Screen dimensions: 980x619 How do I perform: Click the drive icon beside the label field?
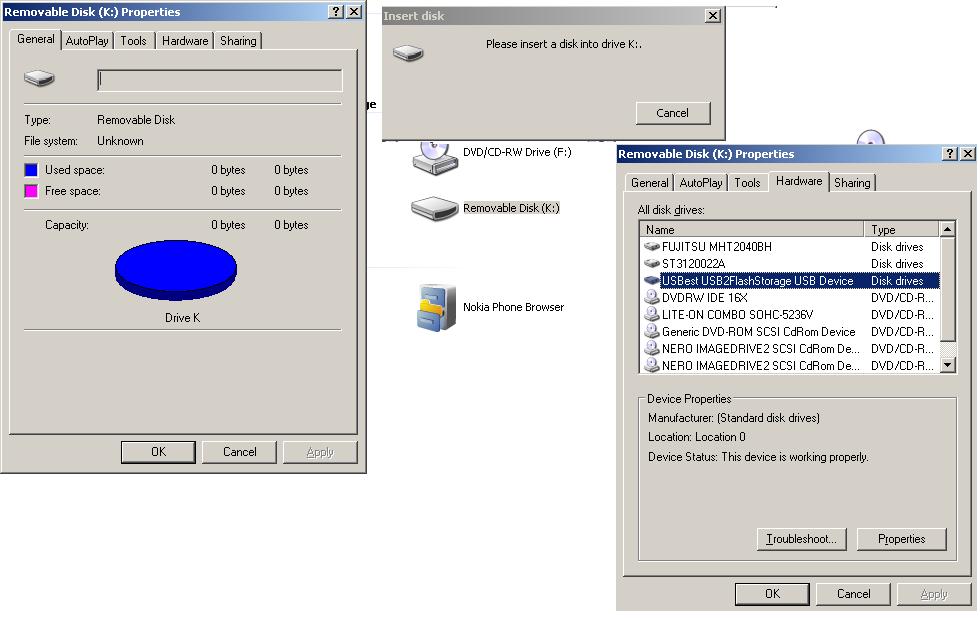(39, 79)
